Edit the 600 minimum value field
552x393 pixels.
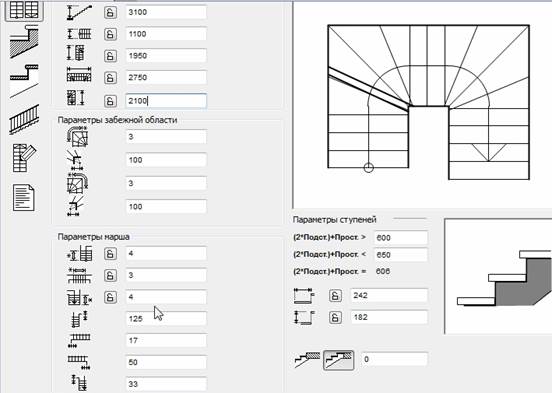click(401, 238)
